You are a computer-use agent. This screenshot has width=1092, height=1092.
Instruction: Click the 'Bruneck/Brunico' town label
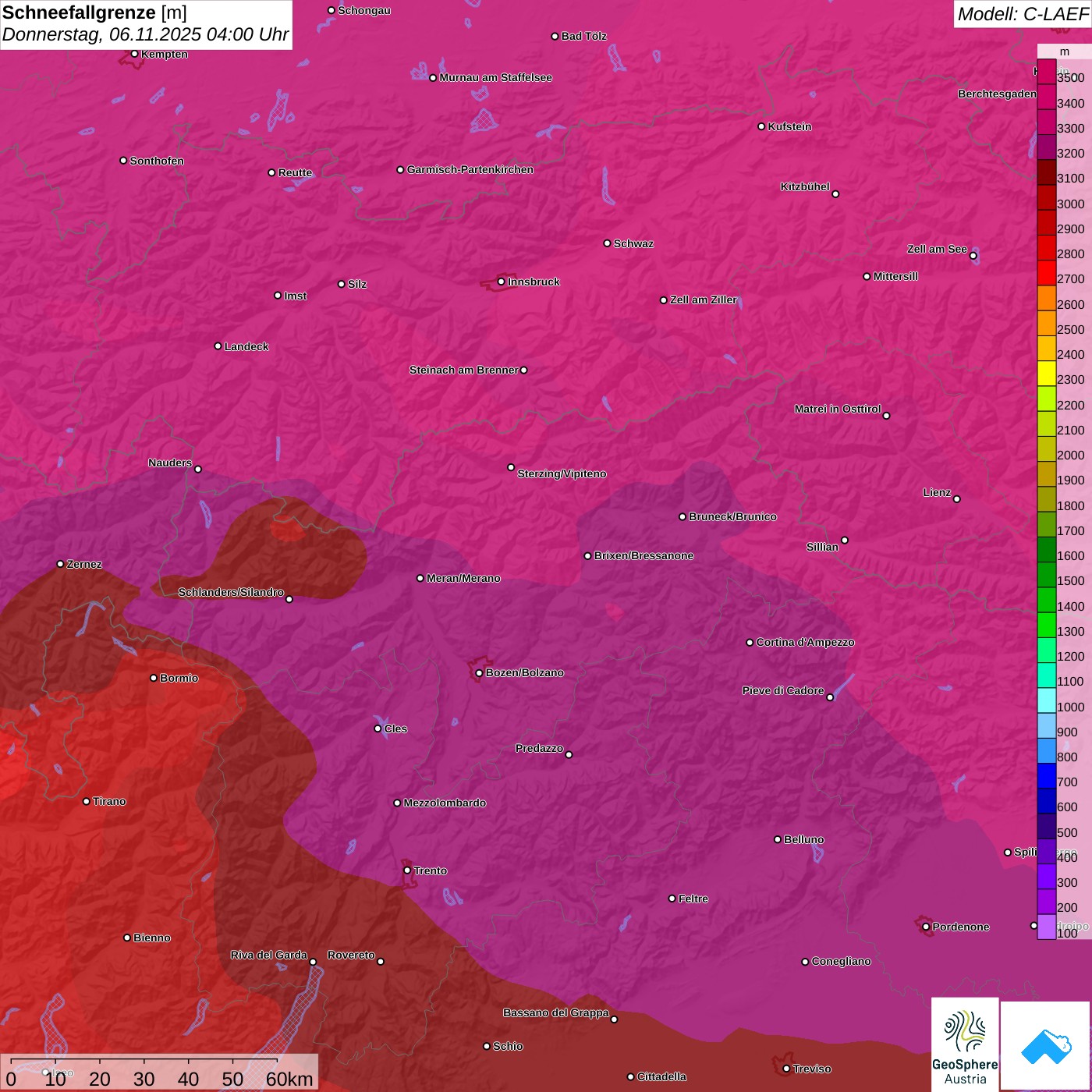tap(732, 516)
